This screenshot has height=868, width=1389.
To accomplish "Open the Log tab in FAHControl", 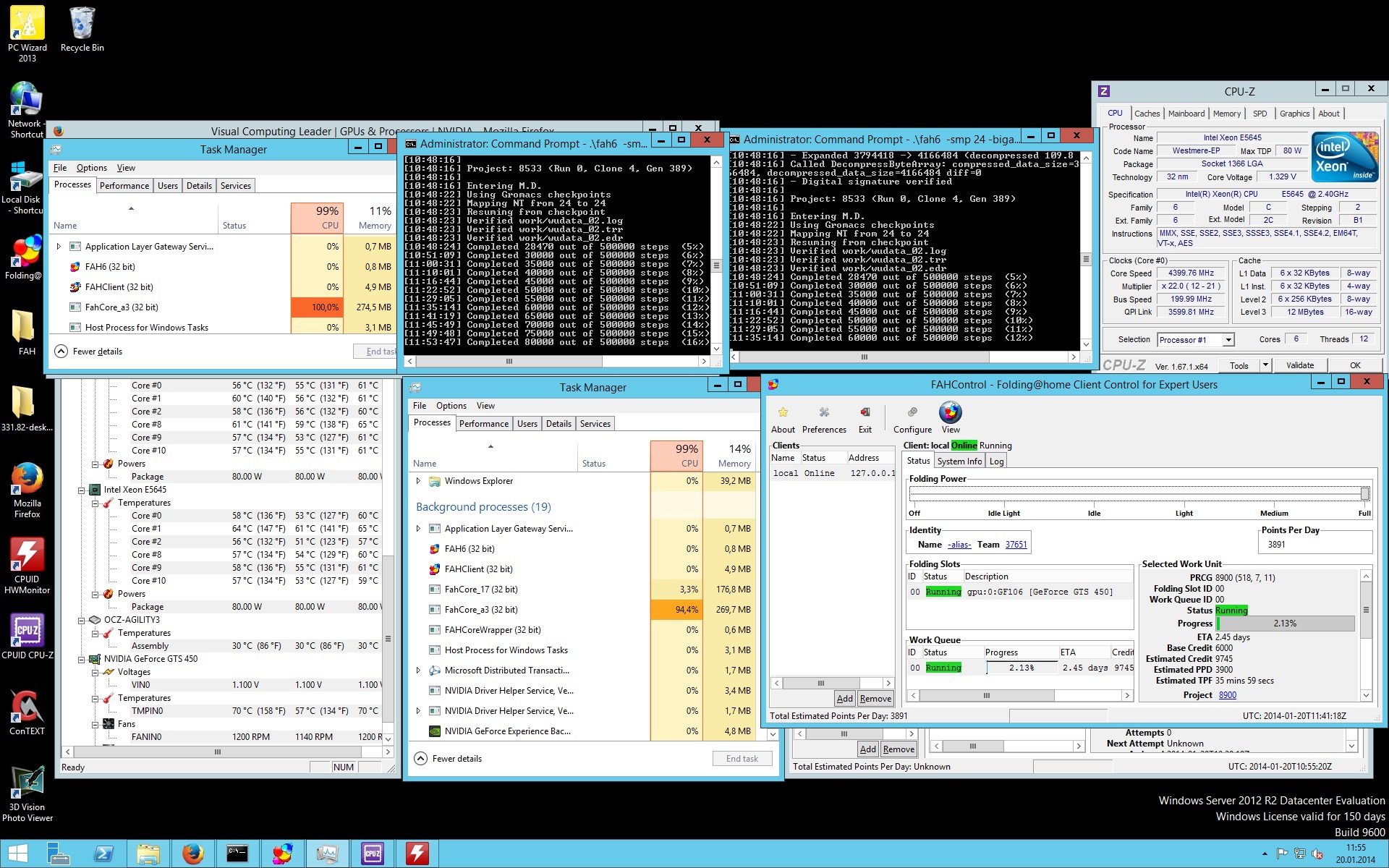I will point(996,461).
